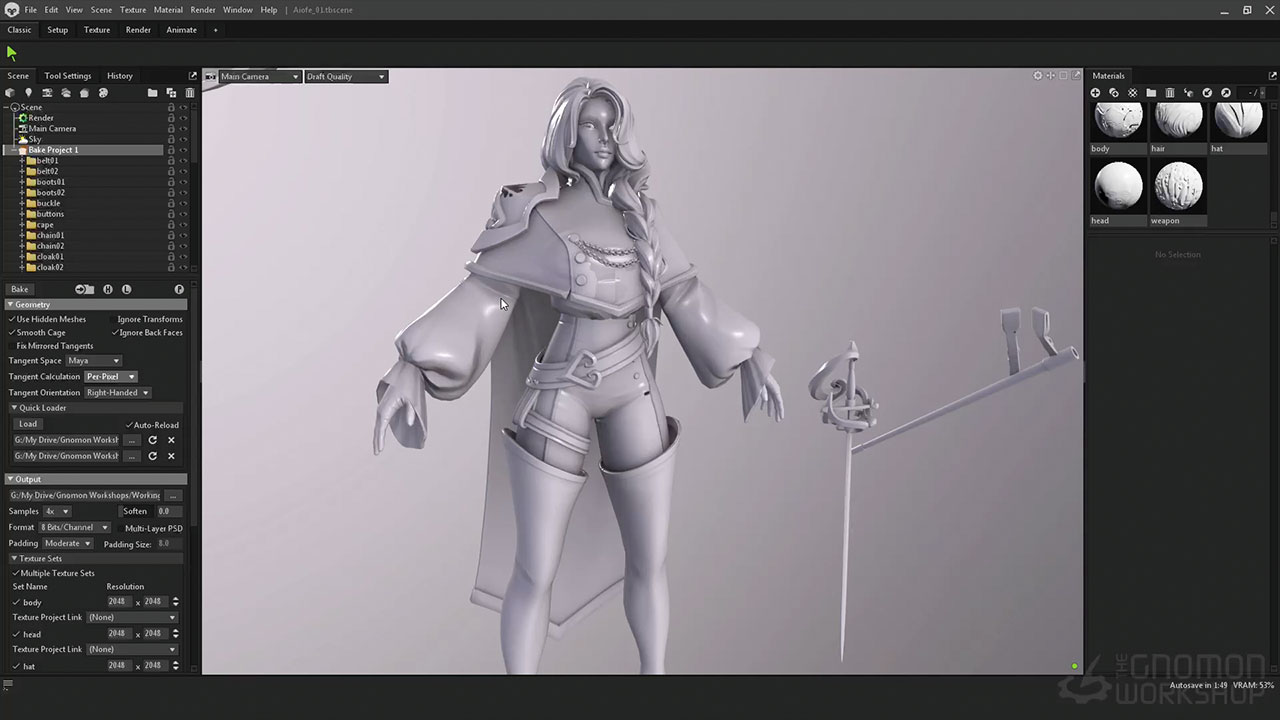This screenshot has width=1280, height=720.
Task: Add a new material with the plus icon
Action: point(1095,93)
